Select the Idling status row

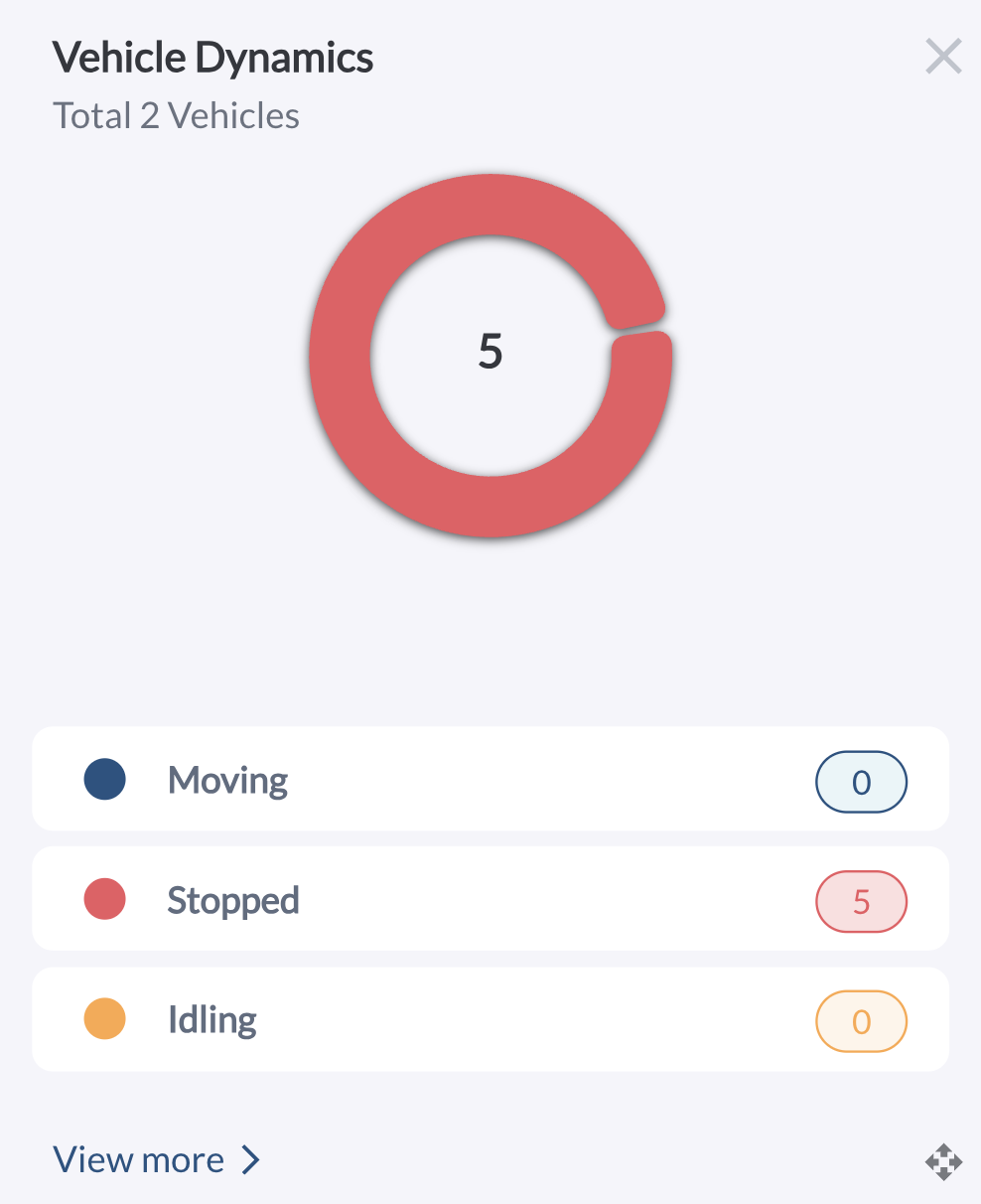pyautogui.click(x=490, y=1019)
